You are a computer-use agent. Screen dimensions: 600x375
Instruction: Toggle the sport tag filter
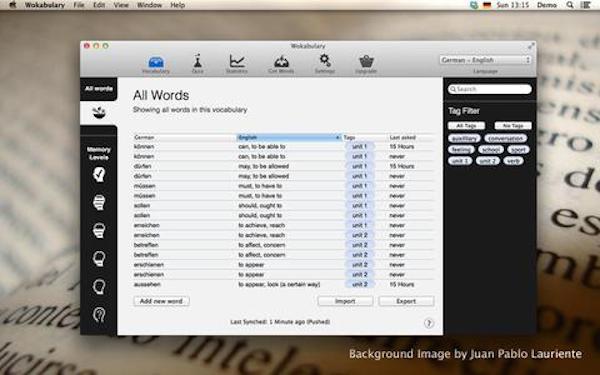click(518, 150)
